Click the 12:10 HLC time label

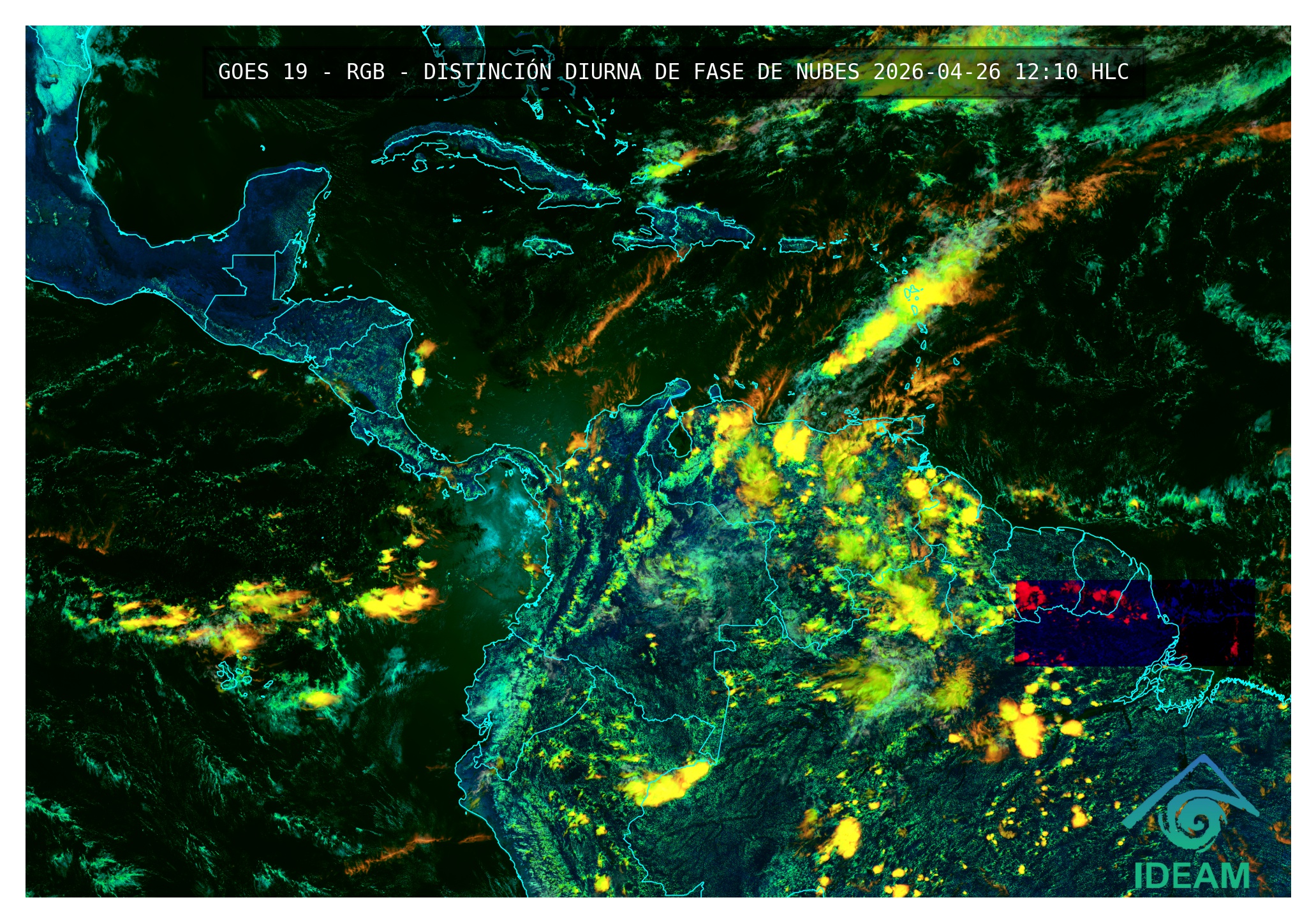[x=1071, y=72]
